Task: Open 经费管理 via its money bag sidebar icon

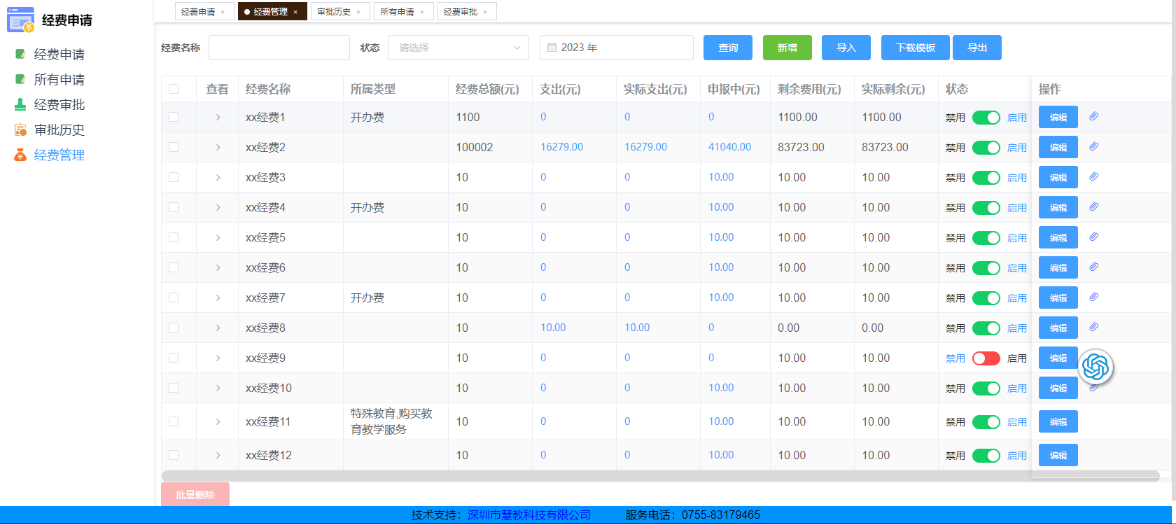Action: [20, 155]
